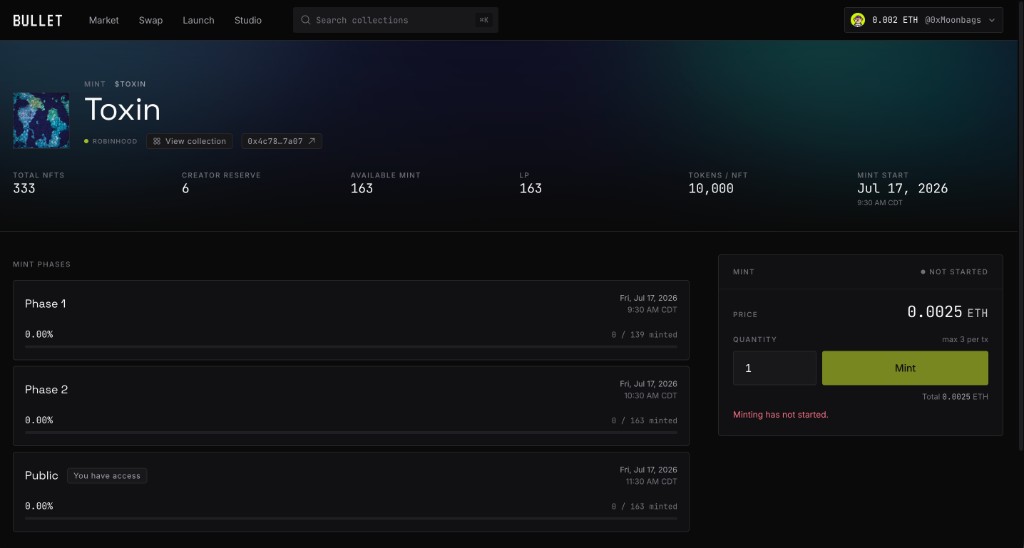Viewport: 1024px width, 548px height.
Task: Click the Tokens / NFT value 10,000
Action: click(x=711, y=188)
